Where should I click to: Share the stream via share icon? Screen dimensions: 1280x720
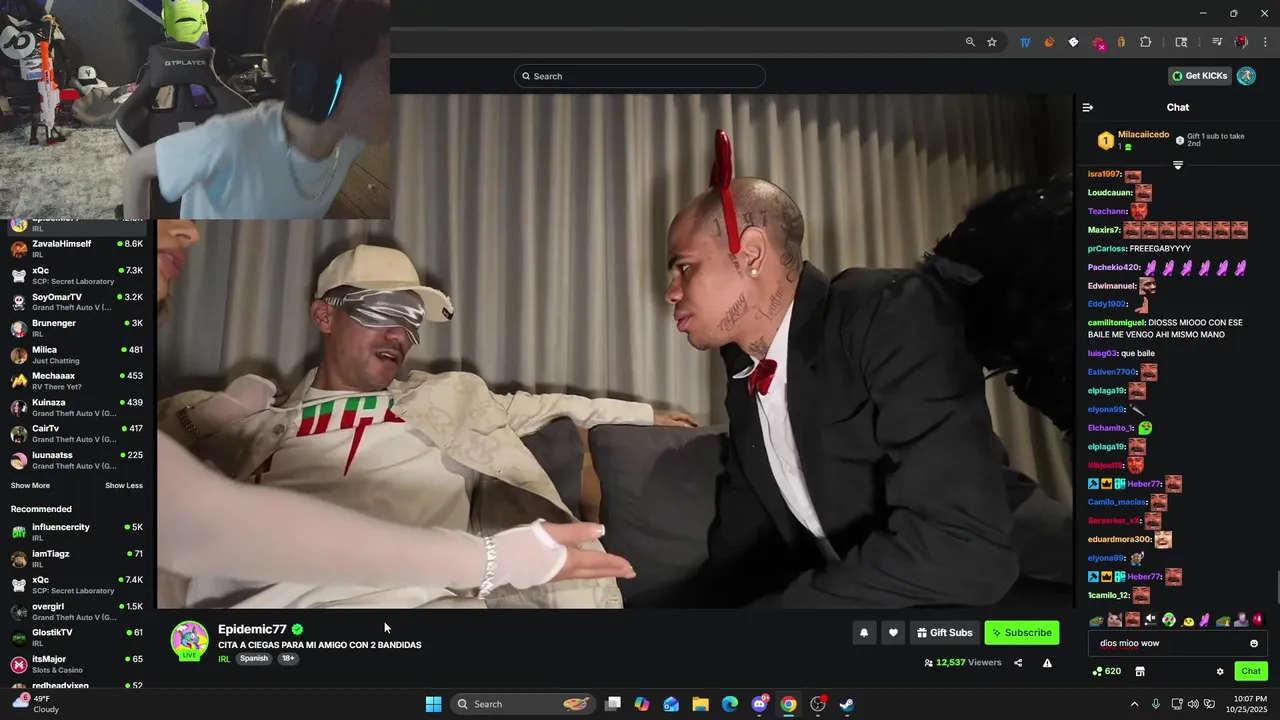pos(1018,662)
